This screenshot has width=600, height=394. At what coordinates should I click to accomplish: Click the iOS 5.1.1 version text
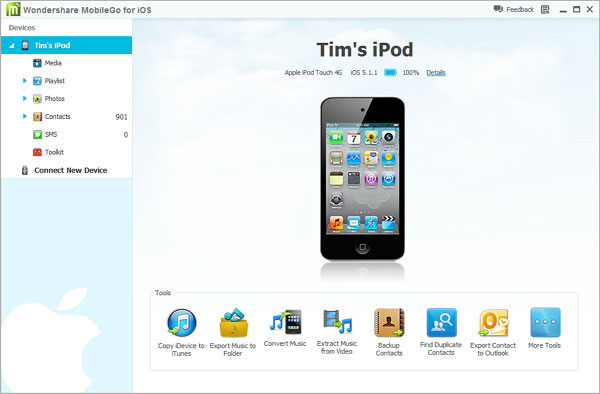point(364,72)
